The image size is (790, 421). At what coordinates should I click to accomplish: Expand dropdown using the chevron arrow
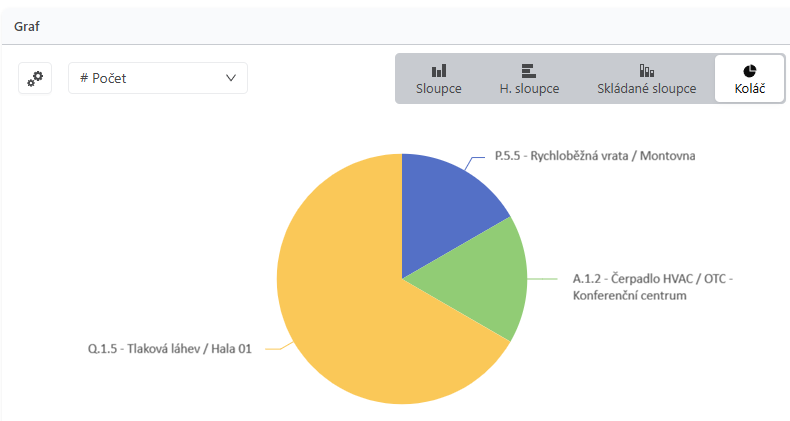click(x=231, y=78)
